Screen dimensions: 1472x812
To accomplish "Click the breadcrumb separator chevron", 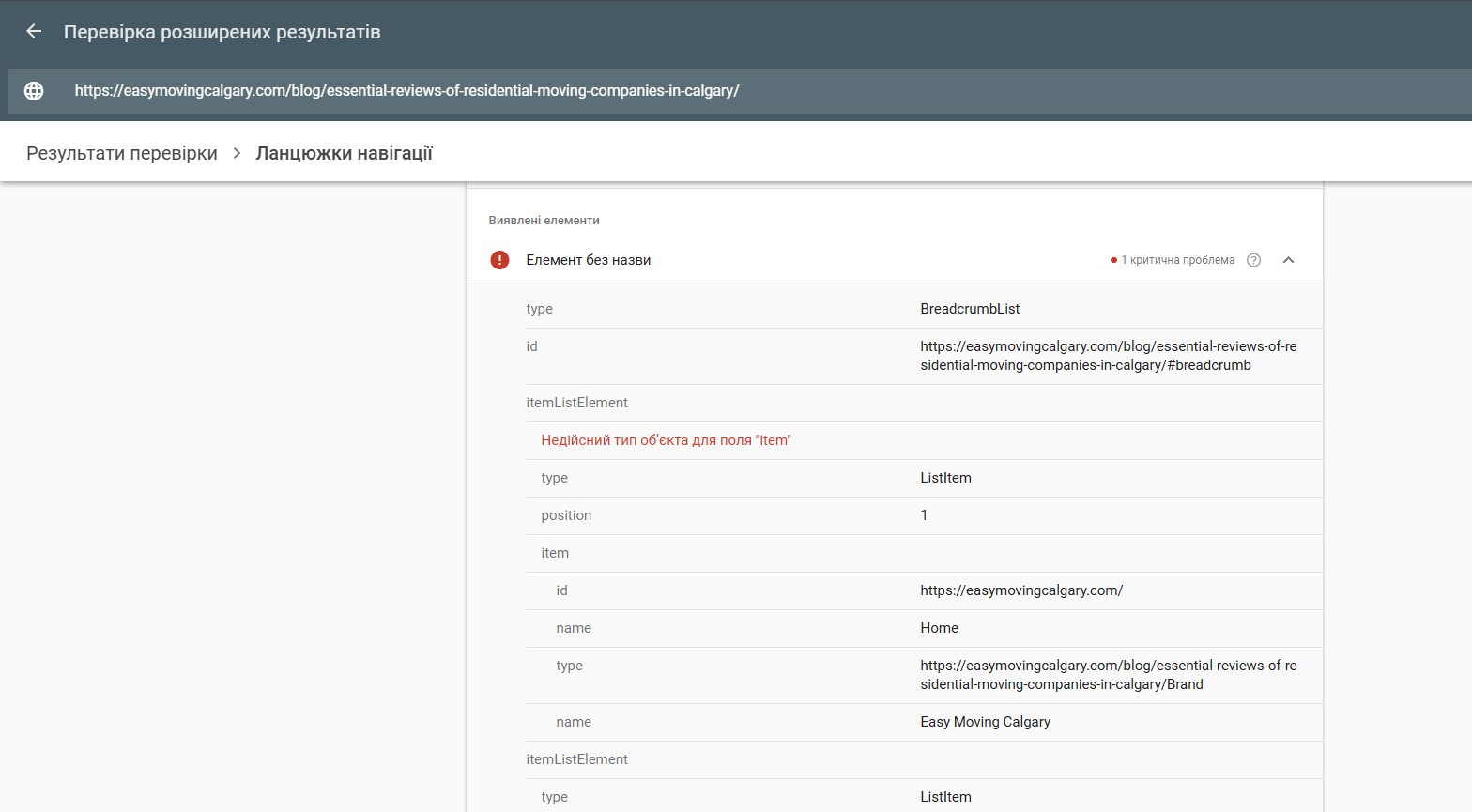I will pos(237,153).
